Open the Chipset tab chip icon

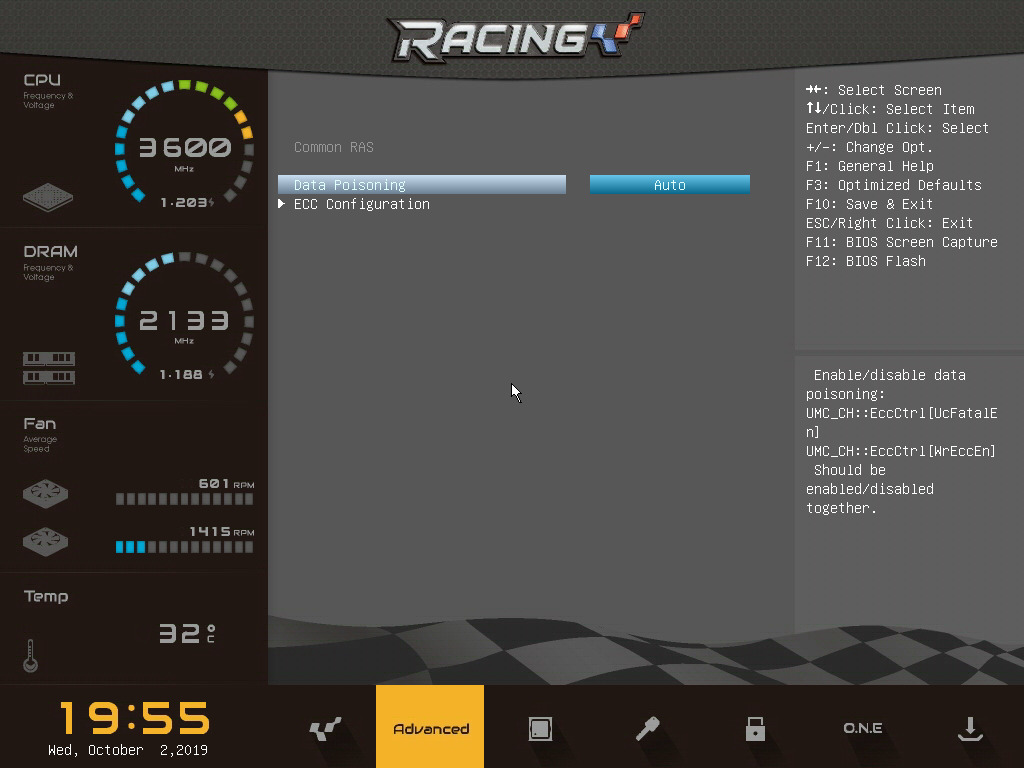[x=540, y=728]
